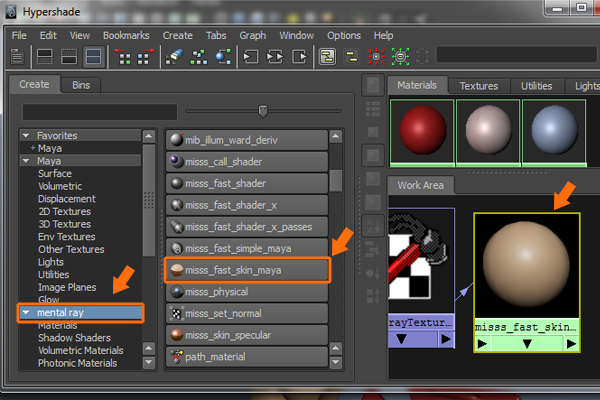Toggle the show top tabs only layout
This screenshot has width=600, height=400.
46,57
